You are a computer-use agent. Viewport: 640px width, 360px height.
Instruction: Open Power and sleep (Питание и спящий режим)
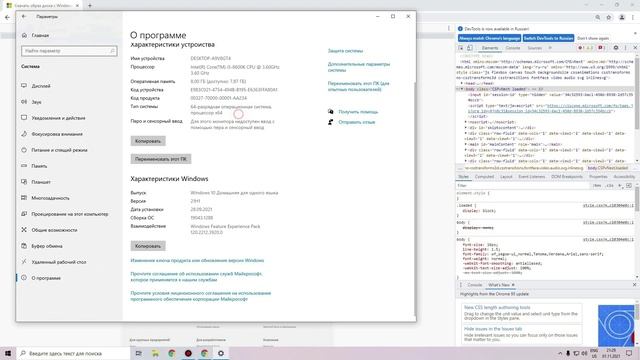(59, 150)
